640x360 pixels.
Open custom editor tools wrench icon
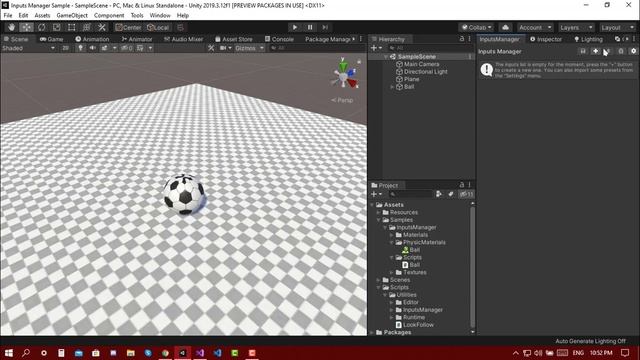coord(102,27)
